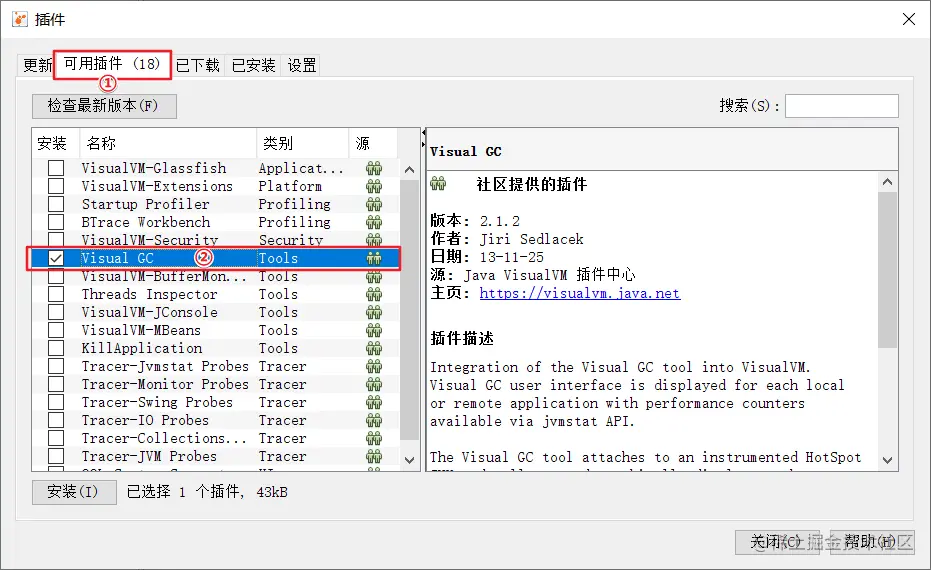931x570 pixels.
Task: Select the VisualVM-BufferMon... plugin row
Action: coord(214,277)
